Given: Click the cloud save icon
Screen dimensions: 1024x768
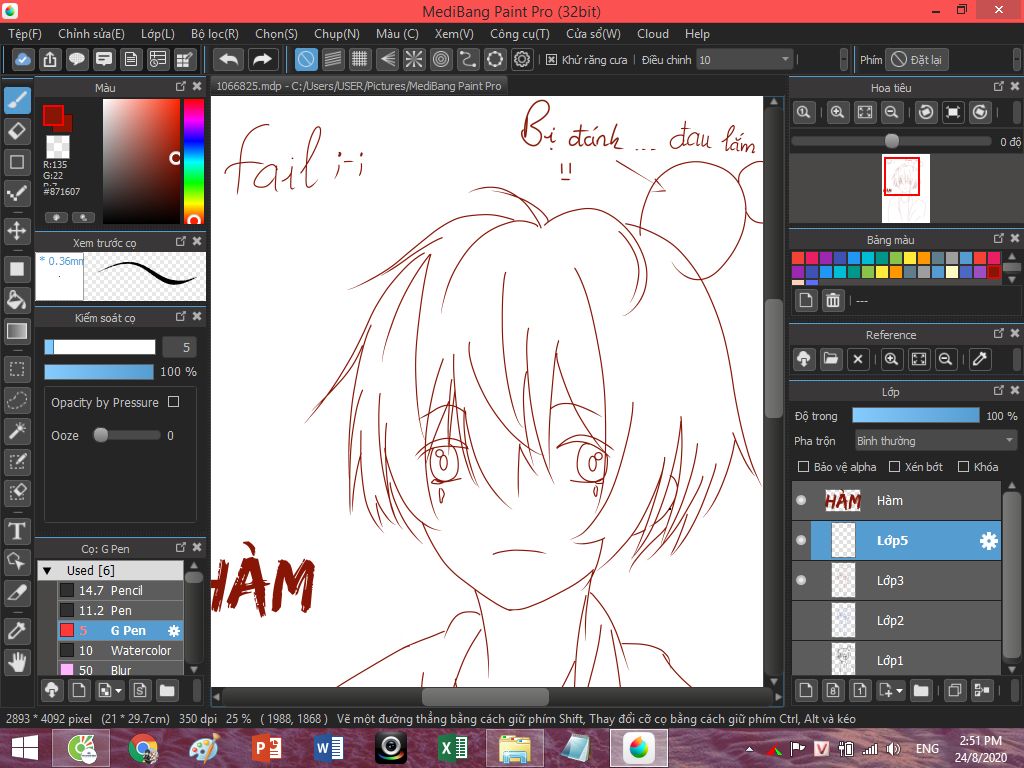Looking at the screenshot, I should [22, 59].
